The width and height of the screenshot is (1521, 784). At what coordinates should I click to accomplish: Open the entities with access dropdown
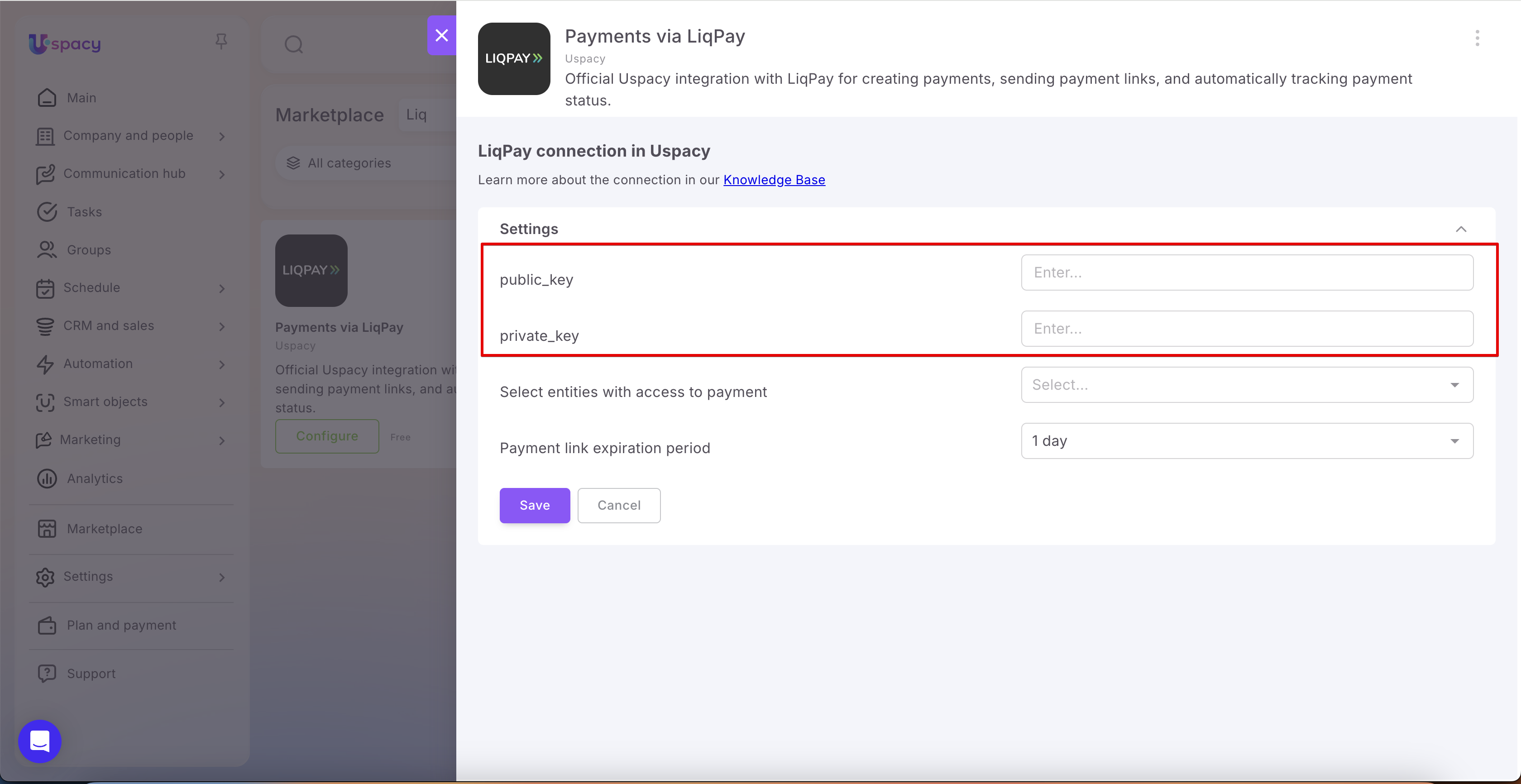pos(1247,385)
